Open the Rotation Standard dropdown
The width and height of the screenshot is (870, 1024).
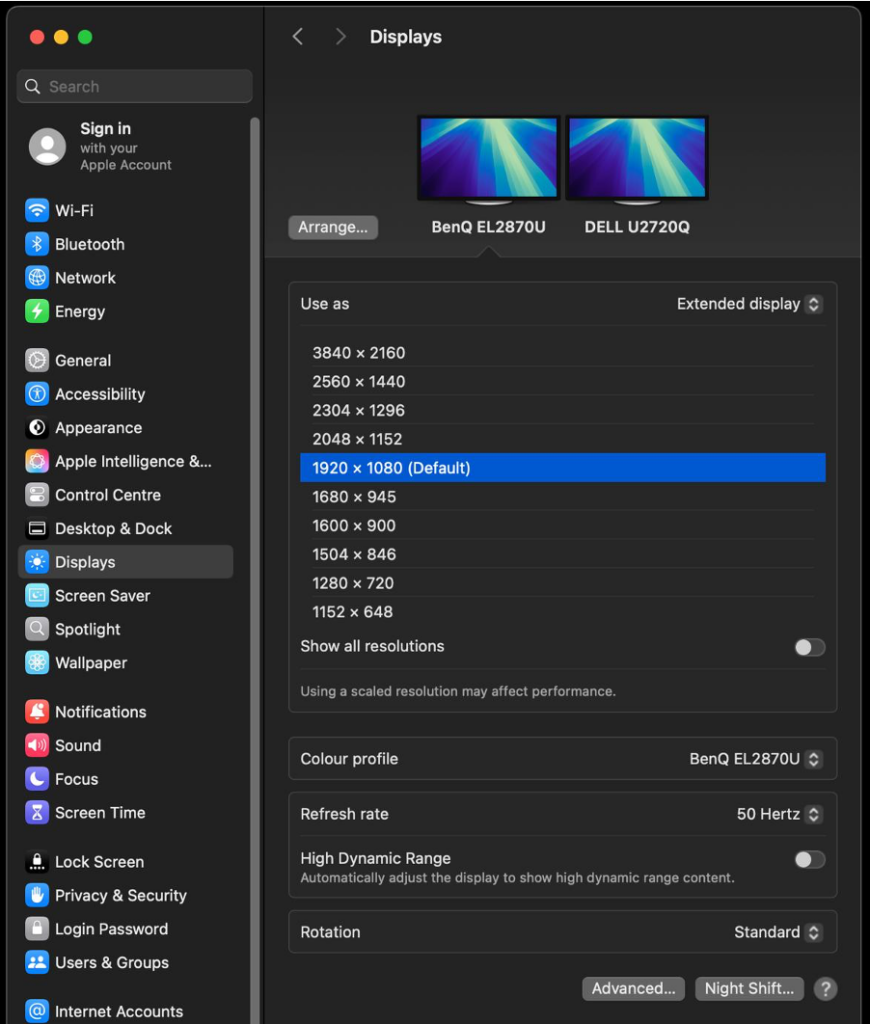click(777, 932)
